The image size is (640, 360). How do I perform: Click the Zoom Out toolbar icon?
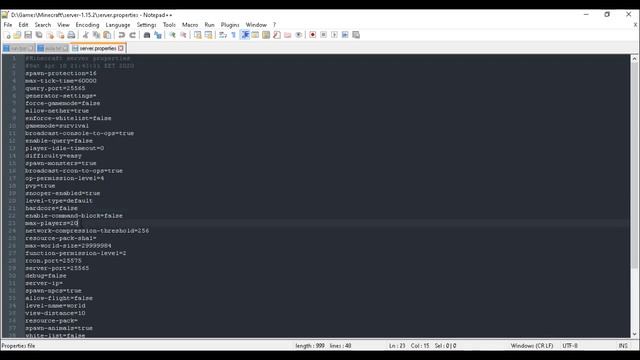coord(183,35)
